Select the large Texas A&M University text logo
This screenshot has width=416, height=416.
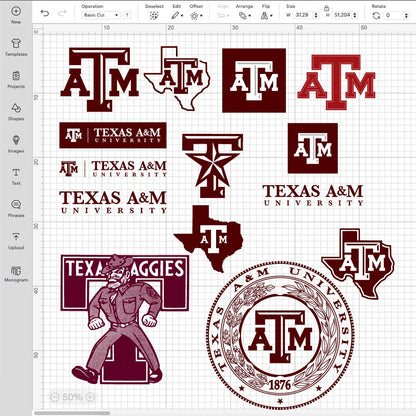point(113,202)
